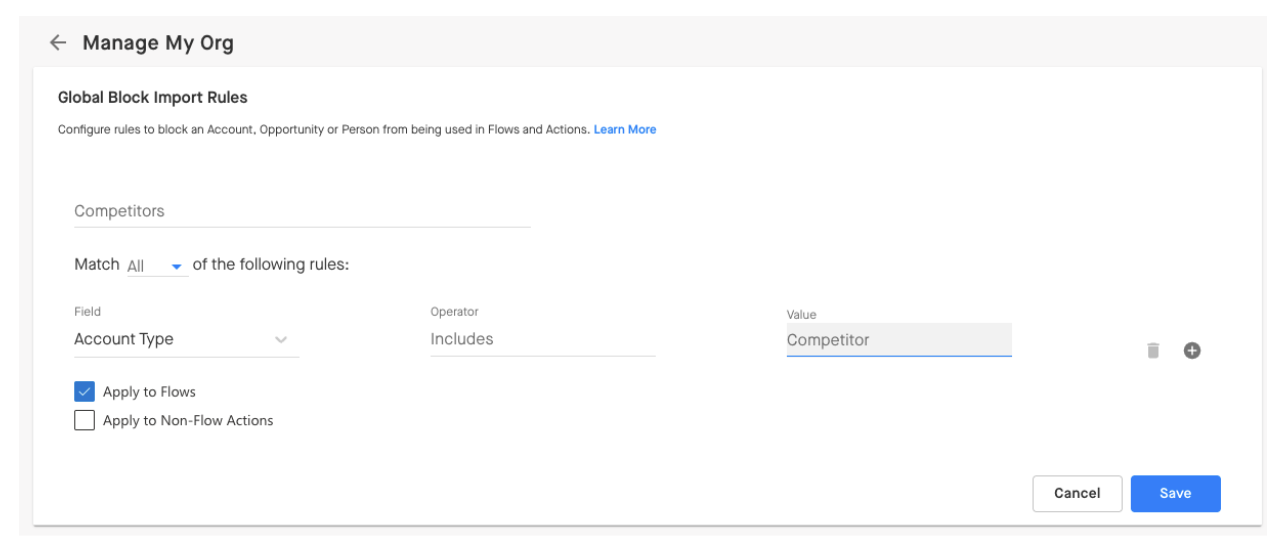Click the Includes operator field

543,339
